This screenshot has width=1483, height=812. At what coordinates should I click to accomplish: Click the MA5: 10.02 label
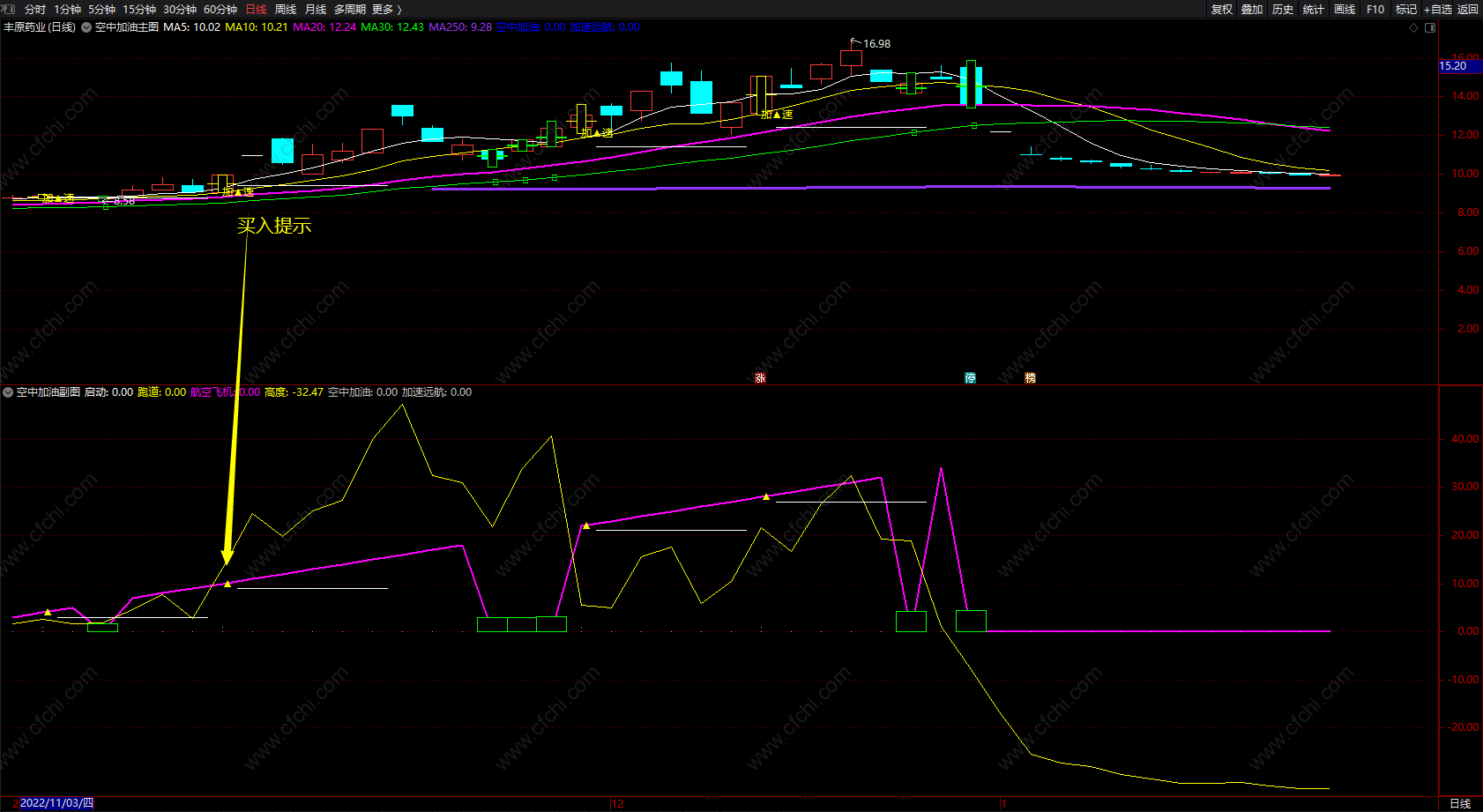click(192, 27)
